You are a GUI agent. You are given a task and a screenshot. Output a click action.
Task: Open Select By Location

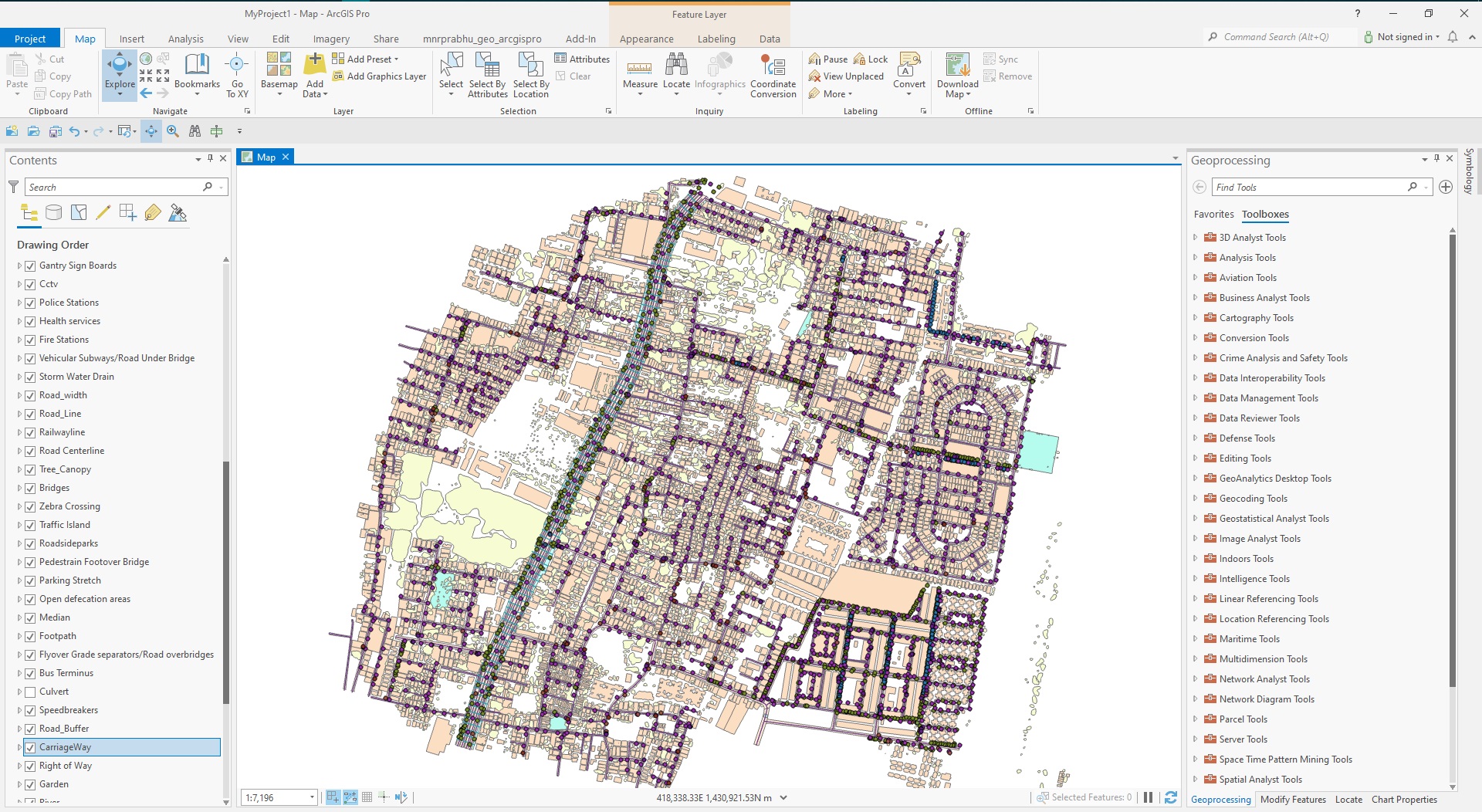point(531,75)
